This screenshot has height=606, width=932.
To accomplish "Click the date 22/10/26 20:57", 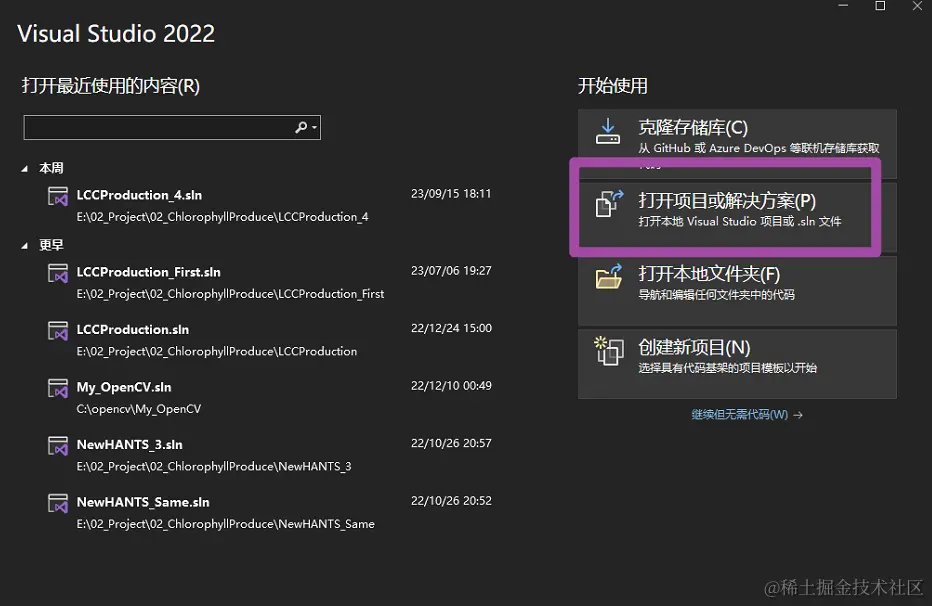I will (451, 444).
